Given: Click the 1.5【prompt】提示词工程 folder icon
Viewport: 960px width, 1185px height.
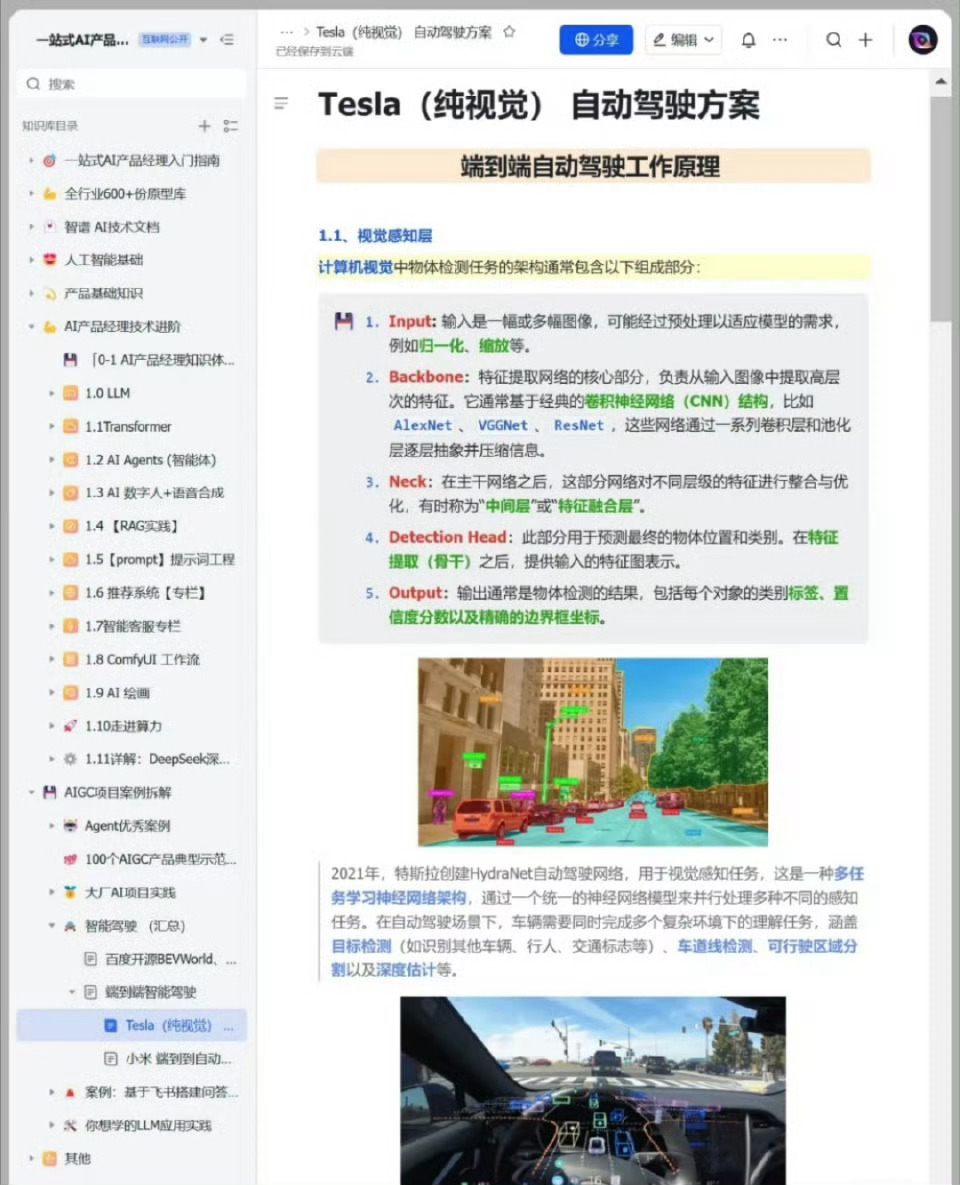Looking at the screenshot, I should point(70,559).
